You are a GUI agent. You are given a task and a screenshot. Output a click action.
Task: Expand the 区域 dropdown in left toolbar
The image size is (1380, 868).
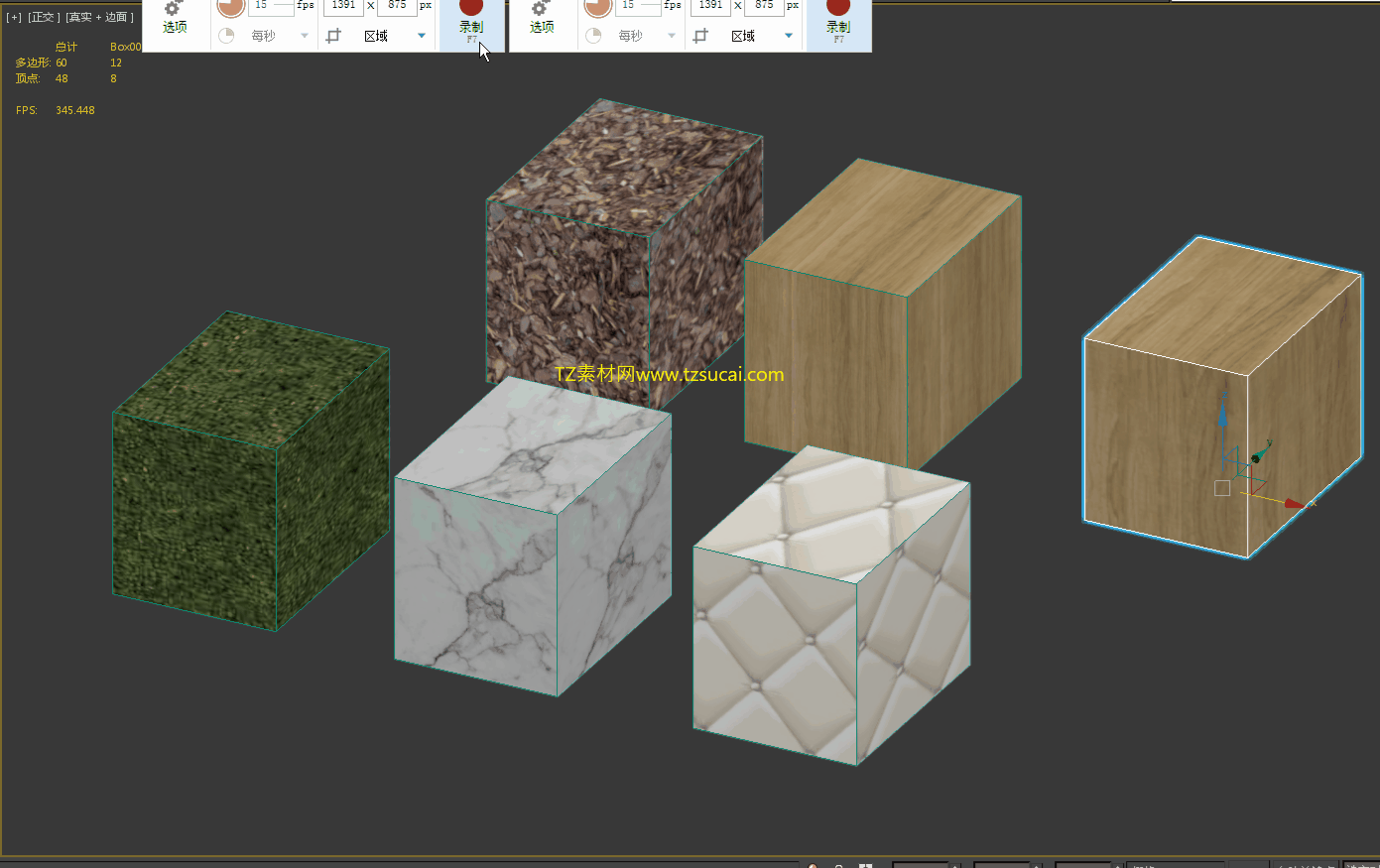coord(422,36)
